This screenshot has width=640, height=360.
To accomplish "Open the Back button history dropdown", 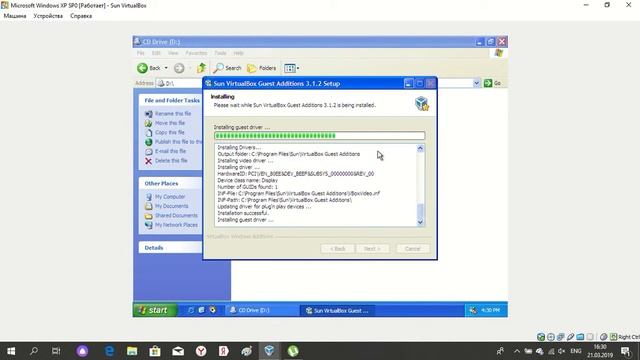I will pos(166,68).
